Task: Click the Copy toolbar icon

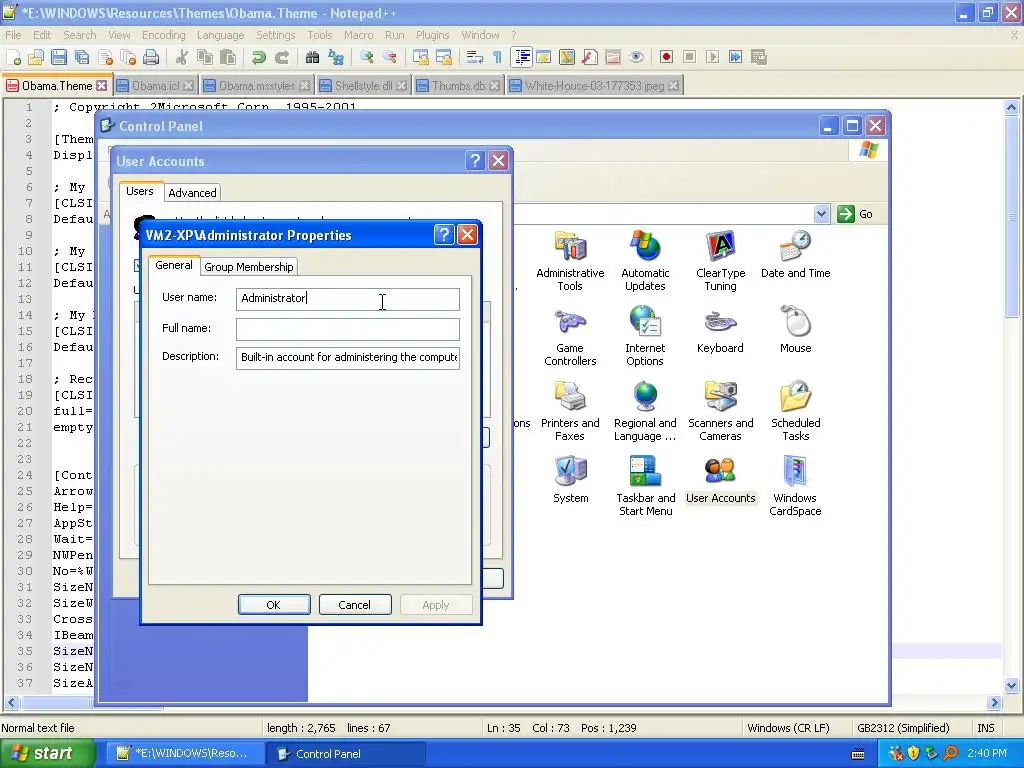Action: click(x=205, y=57)
